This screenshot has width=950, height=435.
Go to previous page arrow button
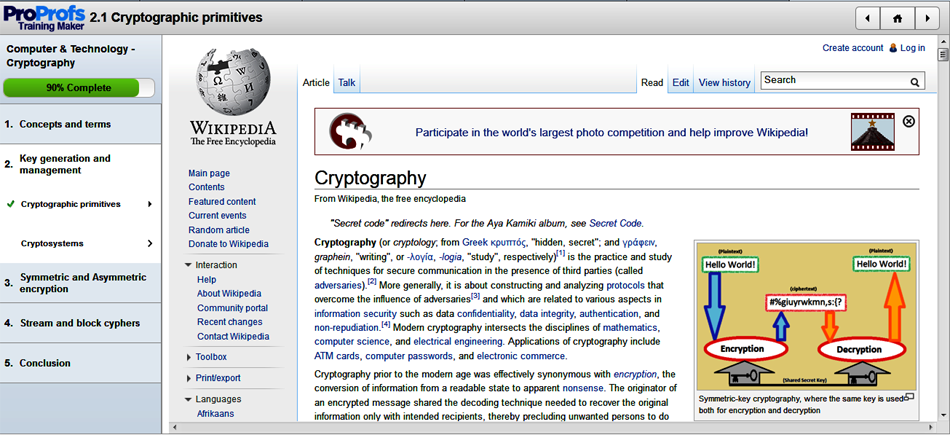point(868,18)
